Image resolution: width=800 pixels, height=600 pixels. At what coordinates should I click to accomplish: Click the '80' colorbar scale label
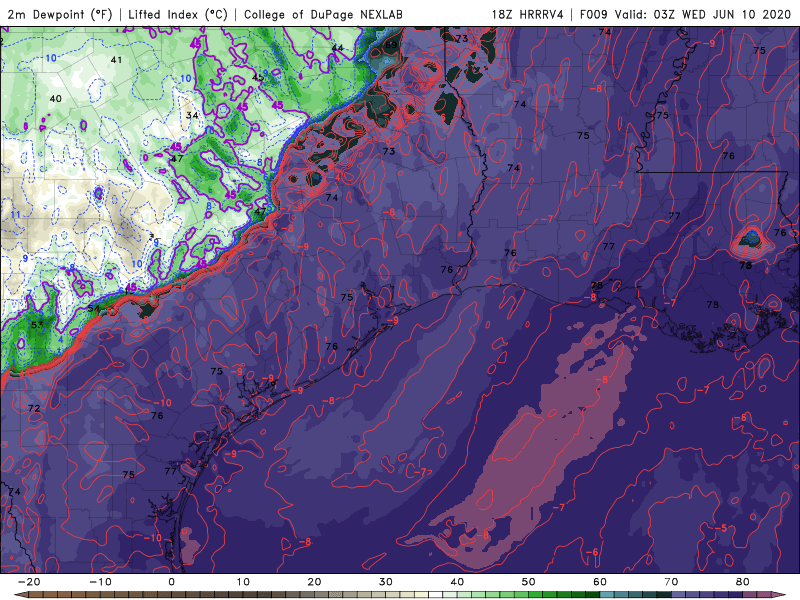coord(743,582)
